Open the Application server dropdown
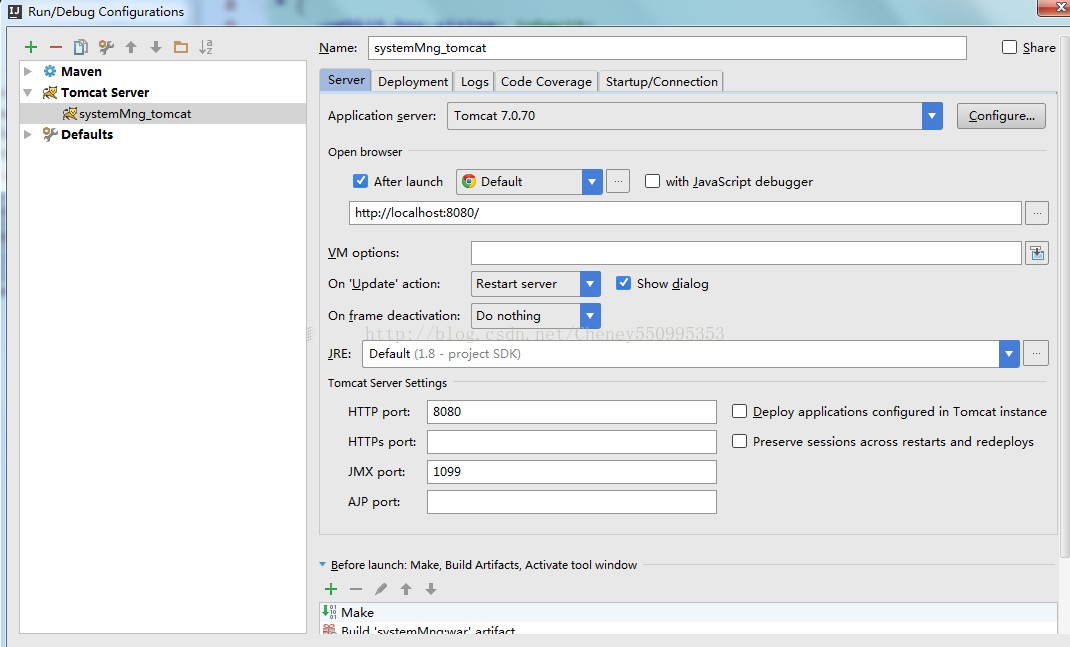This screenshot has width=1070, height=647. pos(932,116)
